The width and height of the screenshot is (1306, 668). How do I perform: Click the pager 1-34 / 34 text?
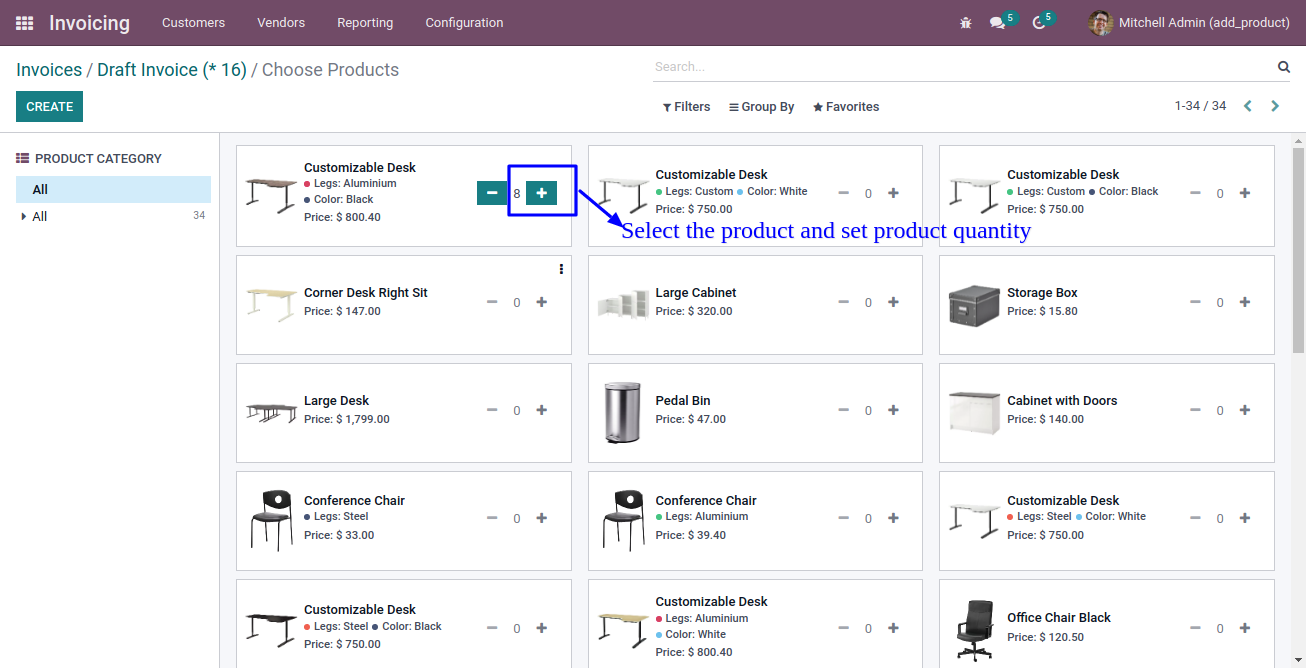pyautogui.click(x=1200, y=106)
